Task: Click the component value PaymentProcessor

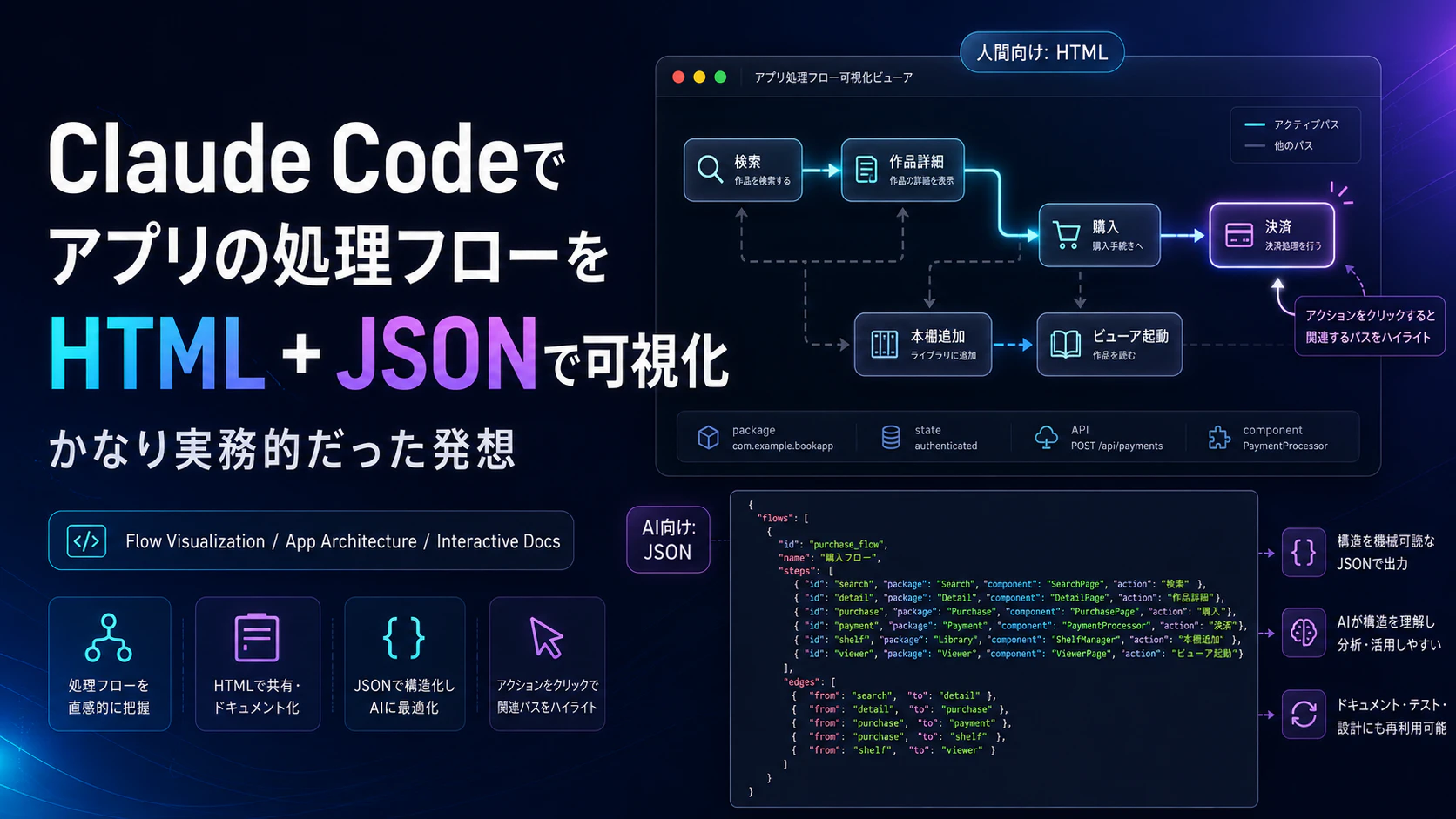Action: 1285,446
